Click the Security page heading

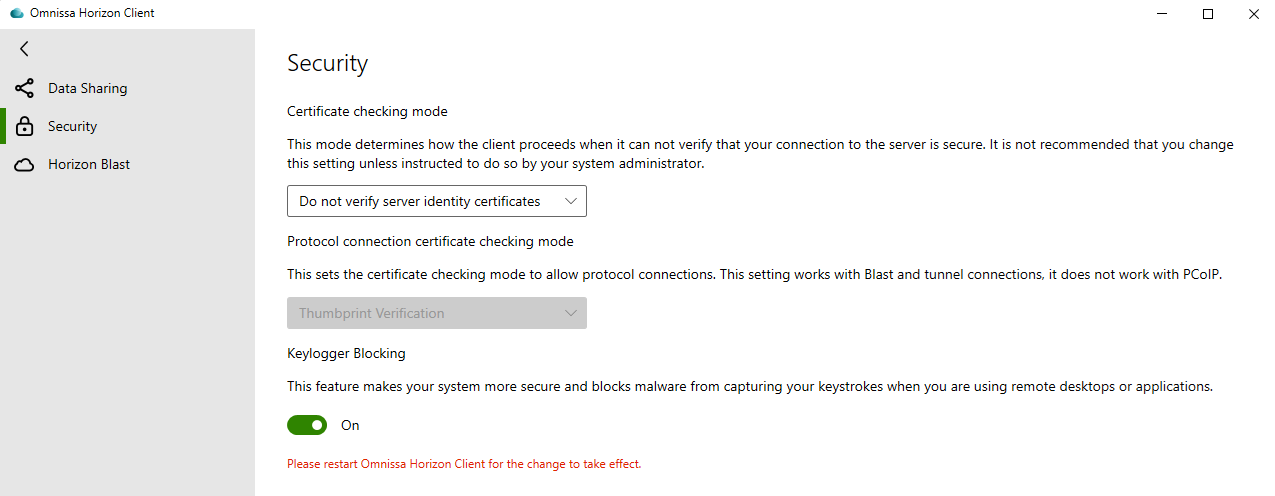328,63
